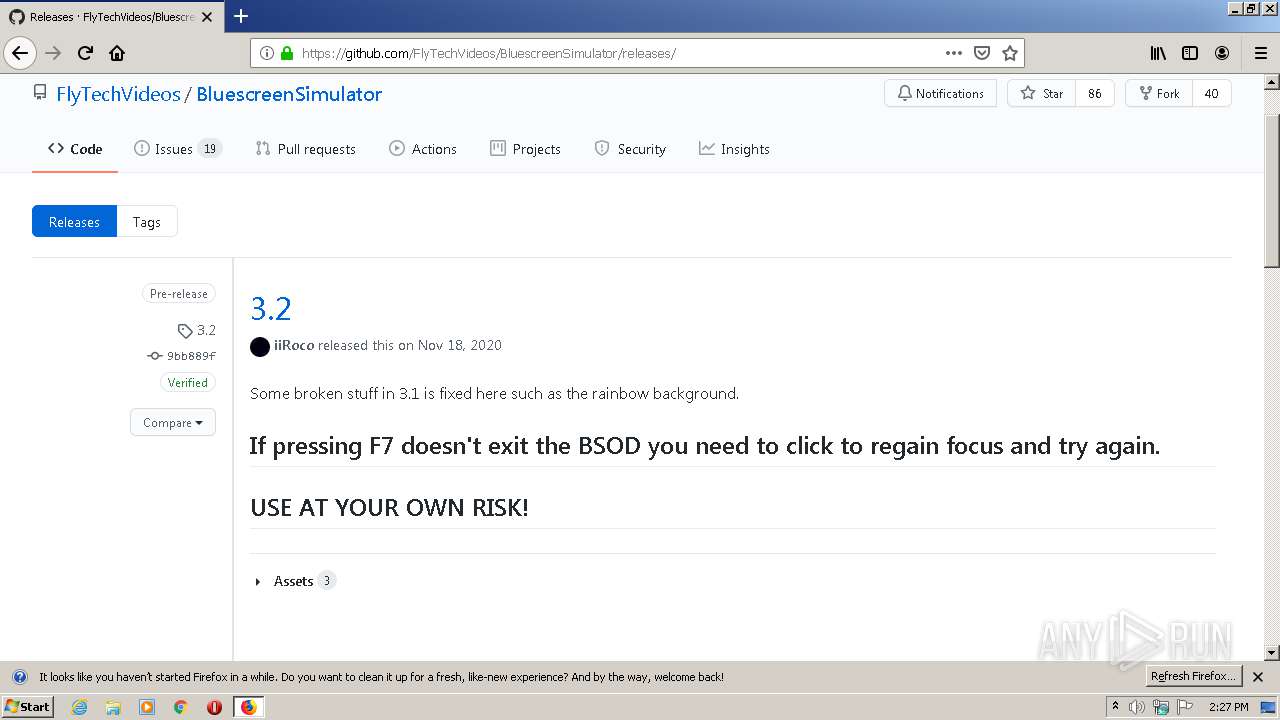Open the page actions three-dot menu

(x=954, y=53)
